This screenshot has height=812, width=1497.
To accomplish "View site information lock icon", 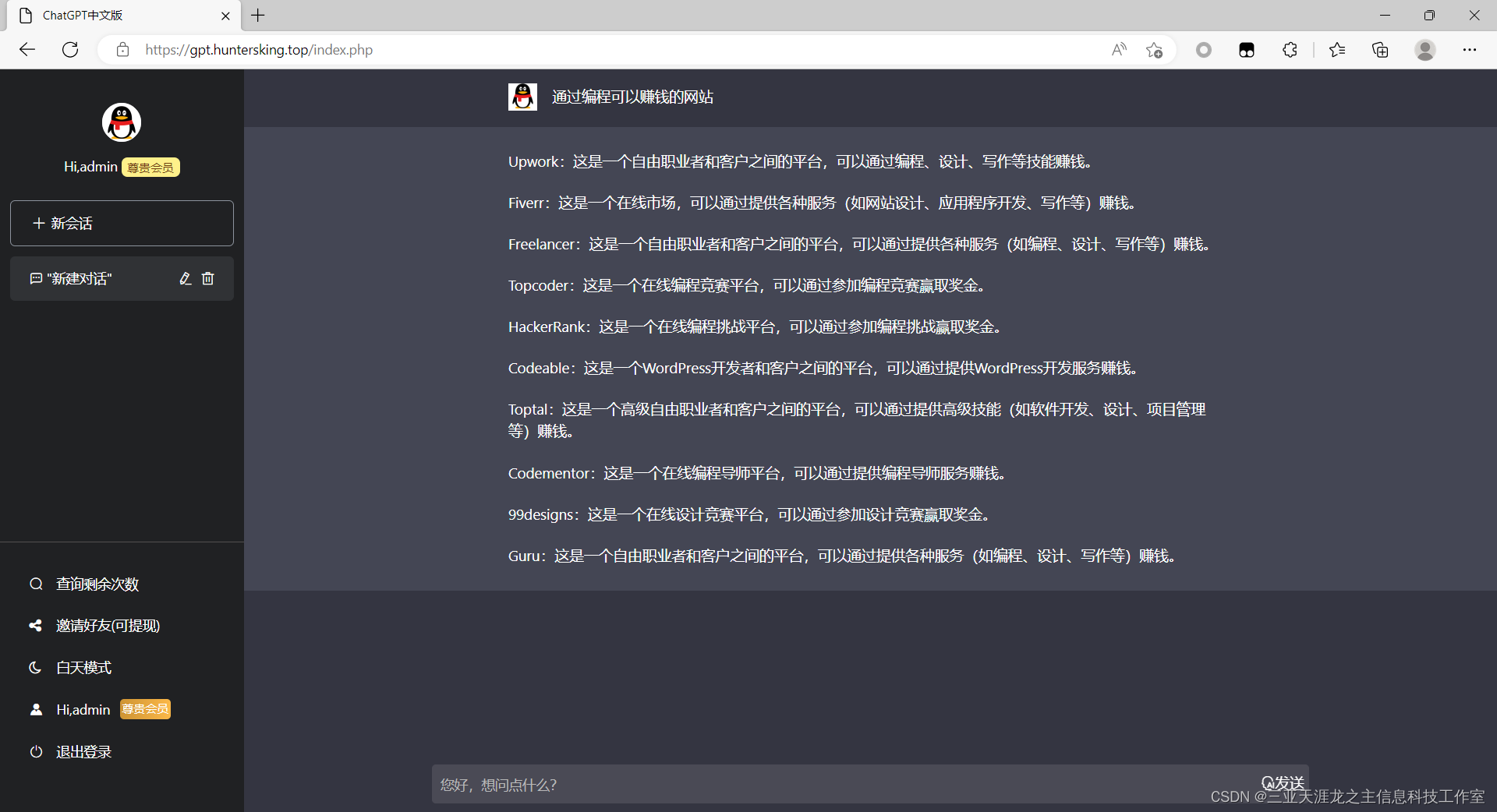I will click(122, 50).
